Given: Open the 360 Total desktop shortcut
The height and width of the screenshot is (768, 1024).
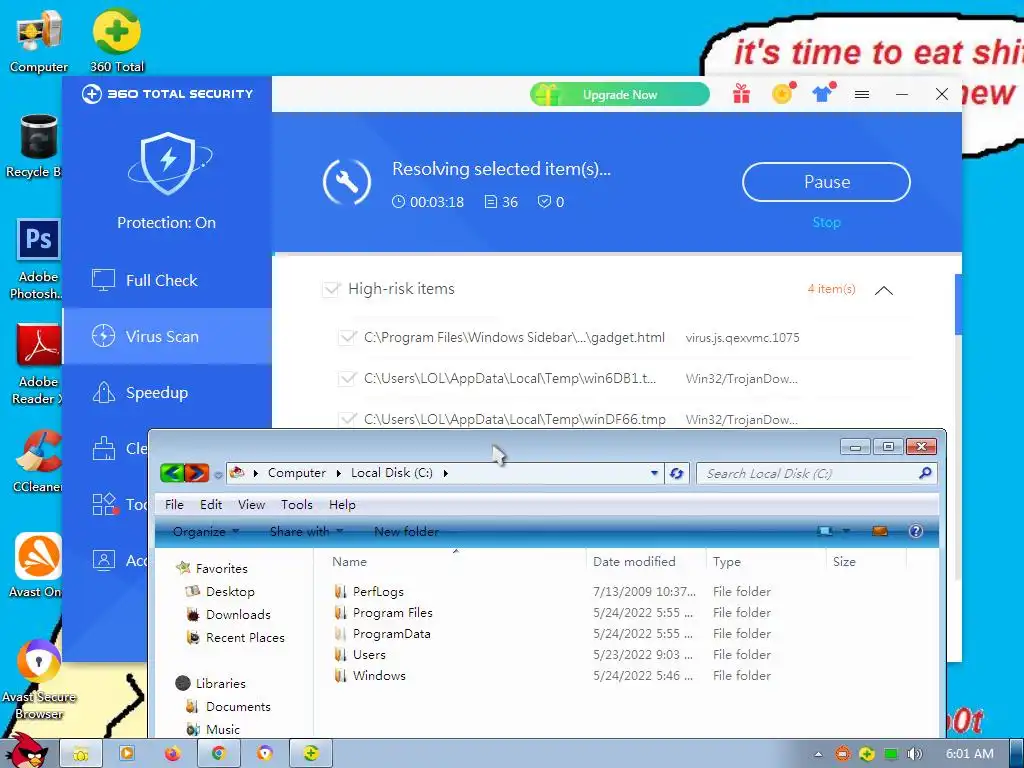Looking at the screenshot, I should pos(117,40).
